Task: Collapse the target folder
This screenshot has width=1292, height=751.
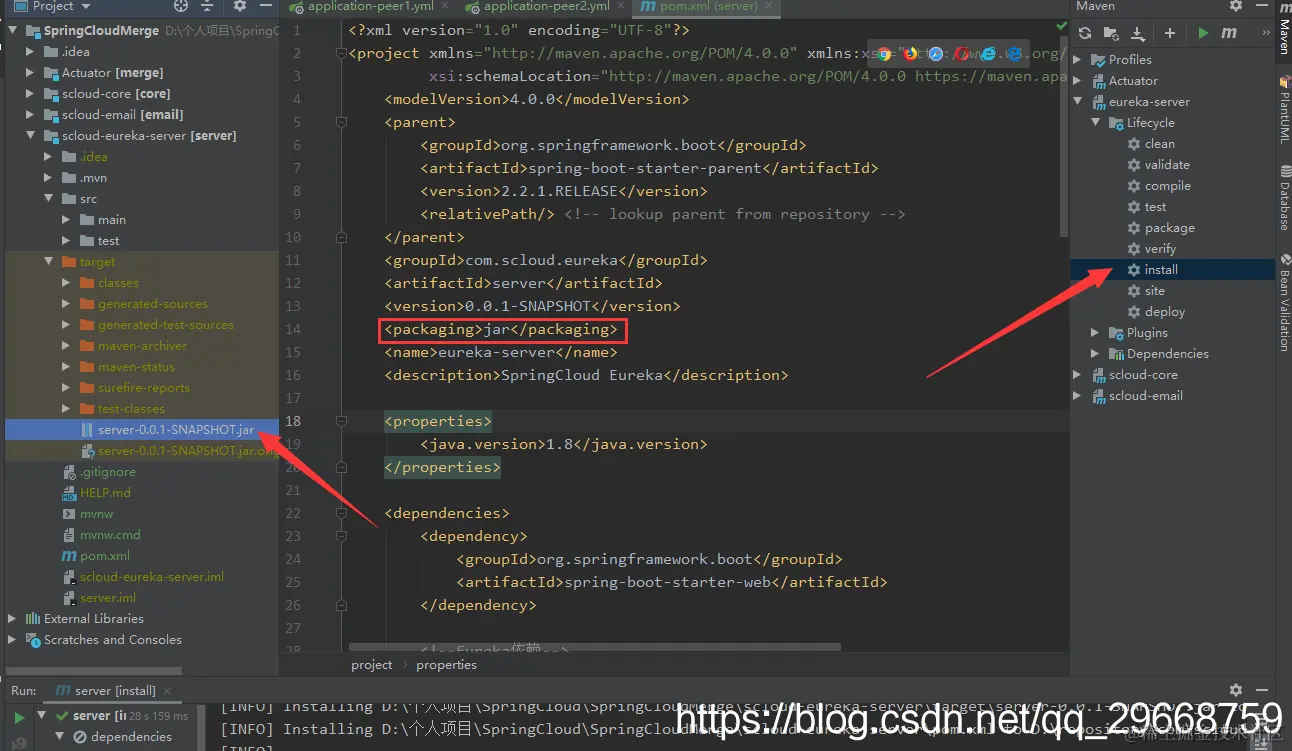Action: (49, 261)
